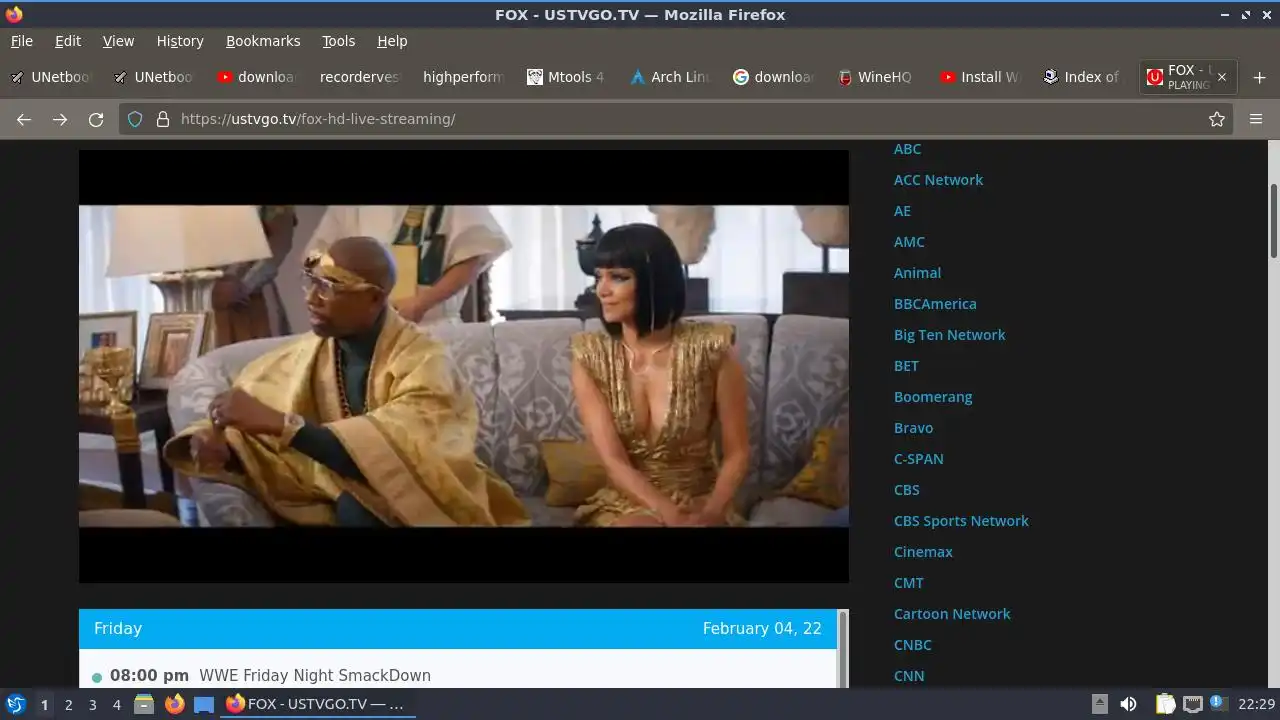Open the Bravo channel link
Image resolution: width=1280 pixels, height=720 pixels.
coord(913,428)
